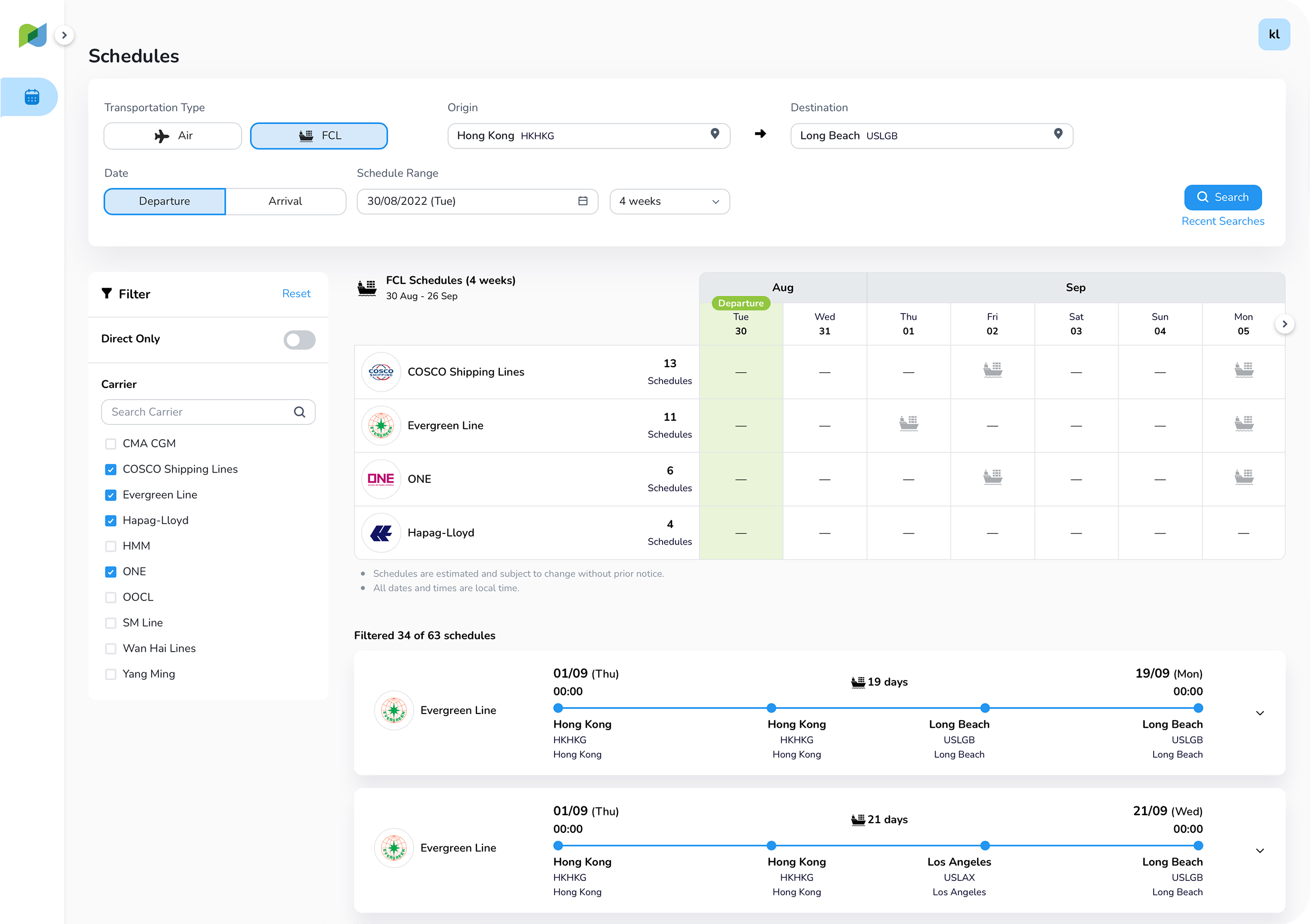Click the destination location pin icon
Screen dimensions: 1310x924
click(1058, 134)
